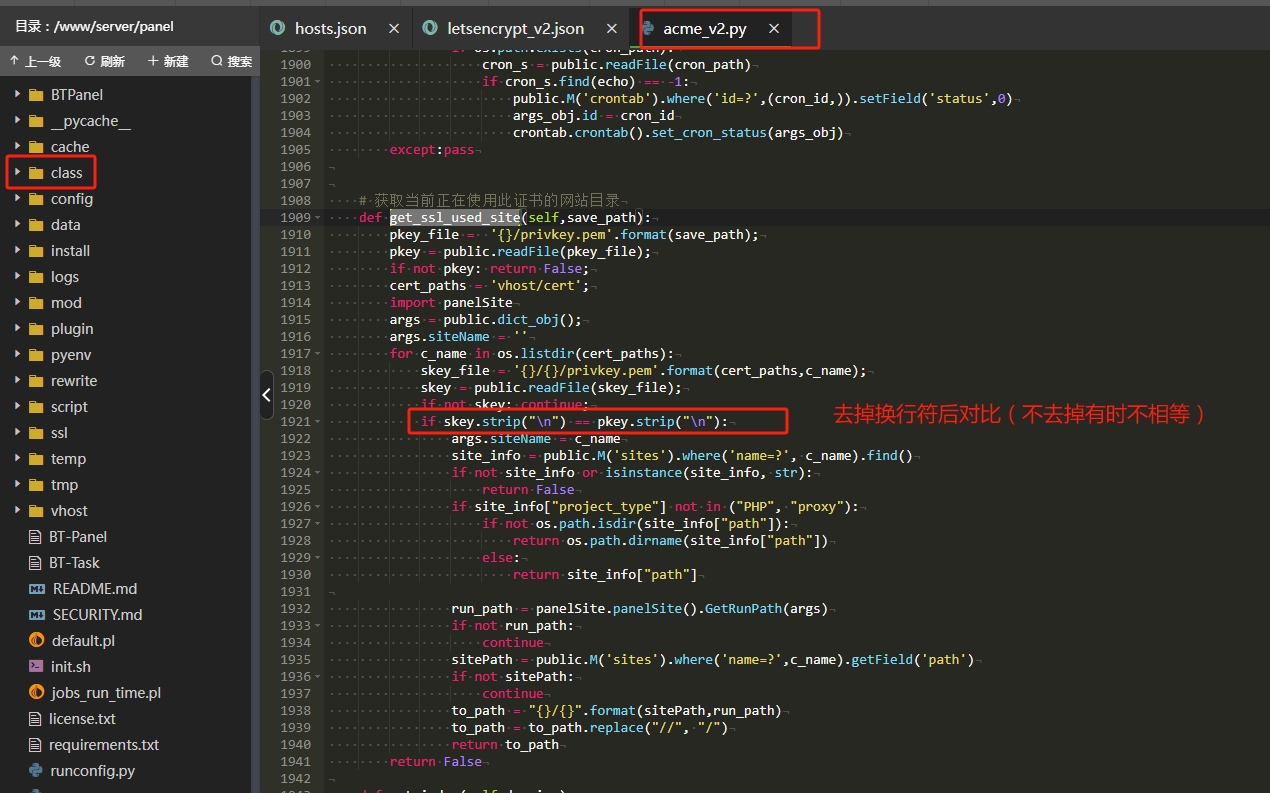1270x793 pixels.
Task: Click the __pycache__ folder icon
Action: [36, 121]
